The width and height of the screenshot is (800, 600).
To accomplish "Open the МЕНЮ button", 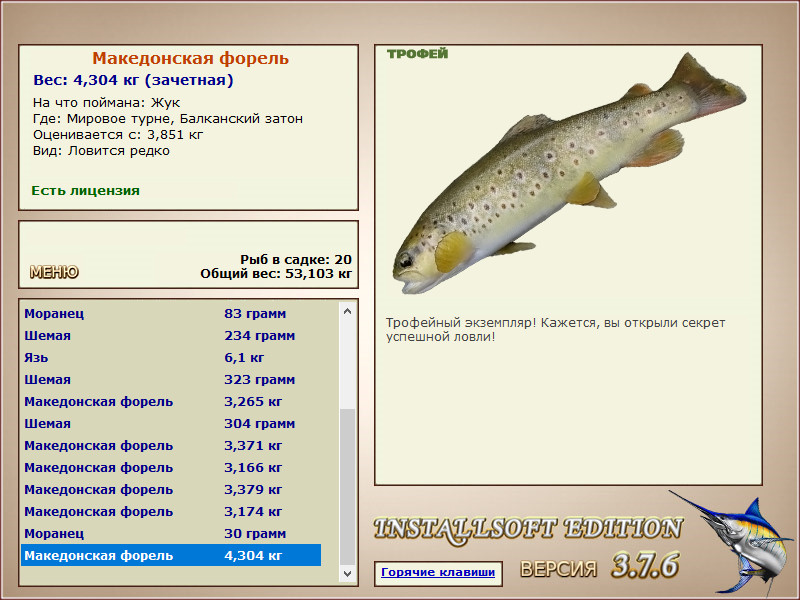I will coord(54,272).
